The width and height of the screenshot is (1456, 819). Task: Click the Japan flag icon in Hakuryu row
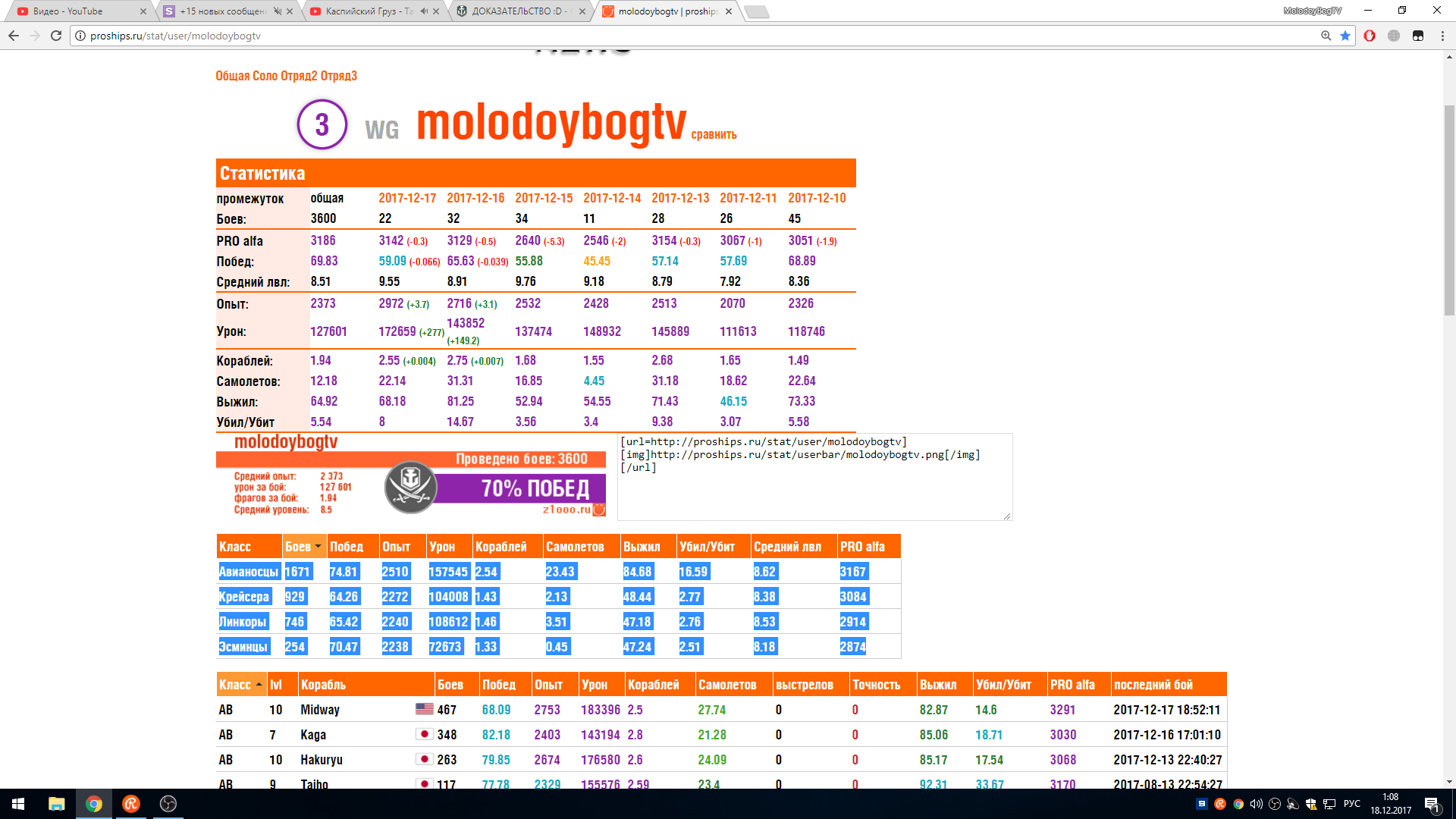425,759
